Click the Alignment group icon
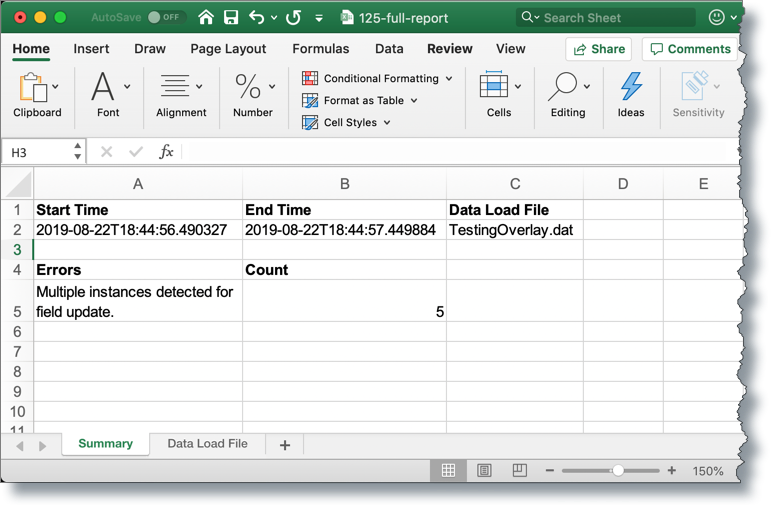 [x=175, y=86]
